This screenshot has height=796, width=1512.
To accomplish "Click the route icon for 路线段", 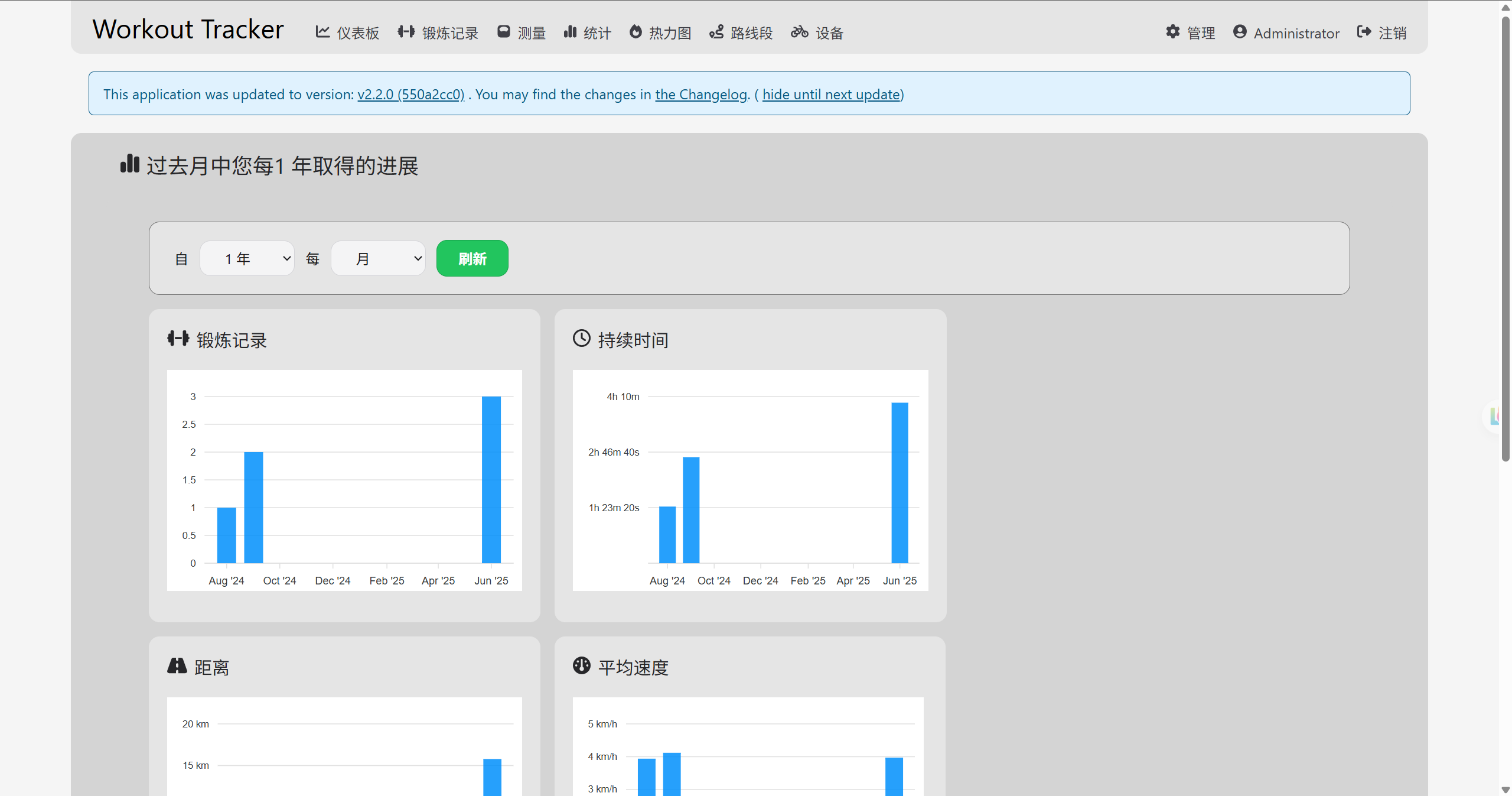I will pos(716,32).
